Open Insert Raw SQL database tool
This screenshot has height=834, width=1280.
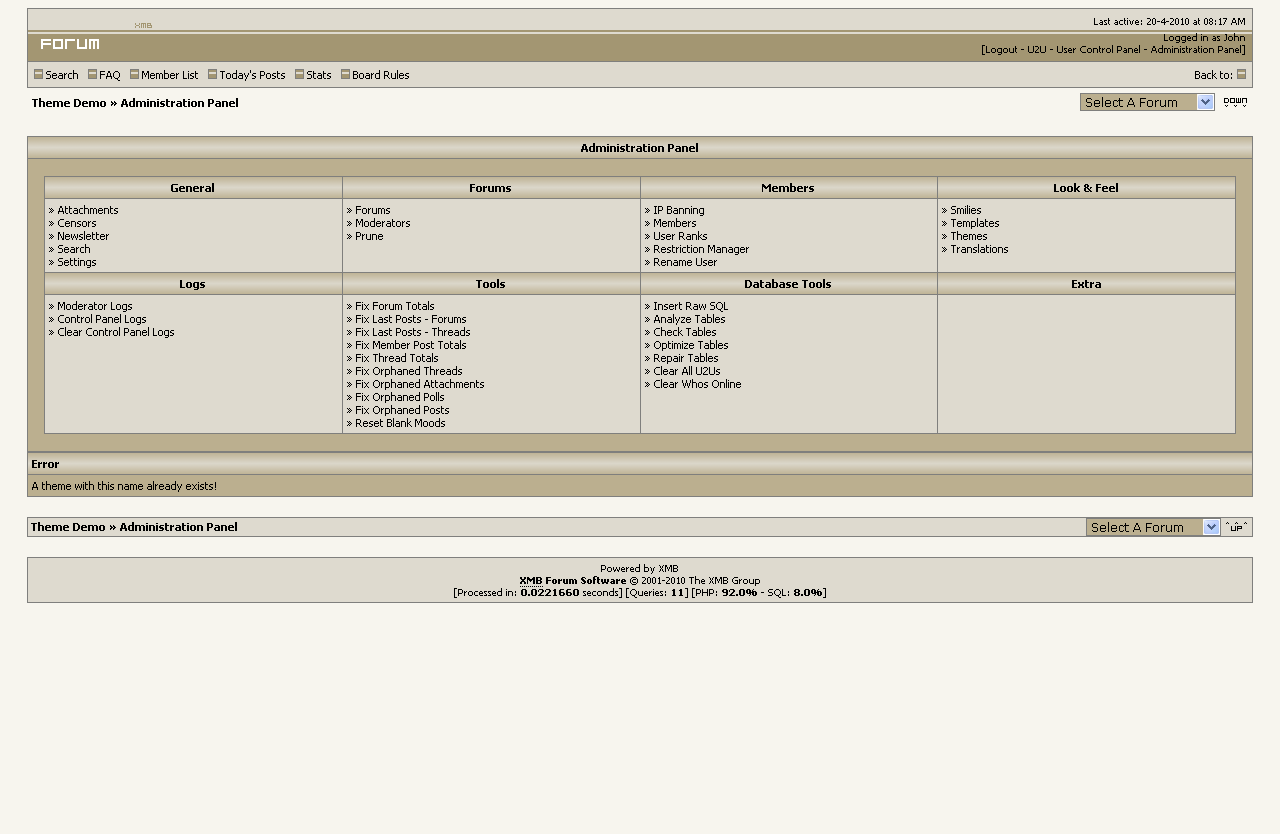coord(690,306)
